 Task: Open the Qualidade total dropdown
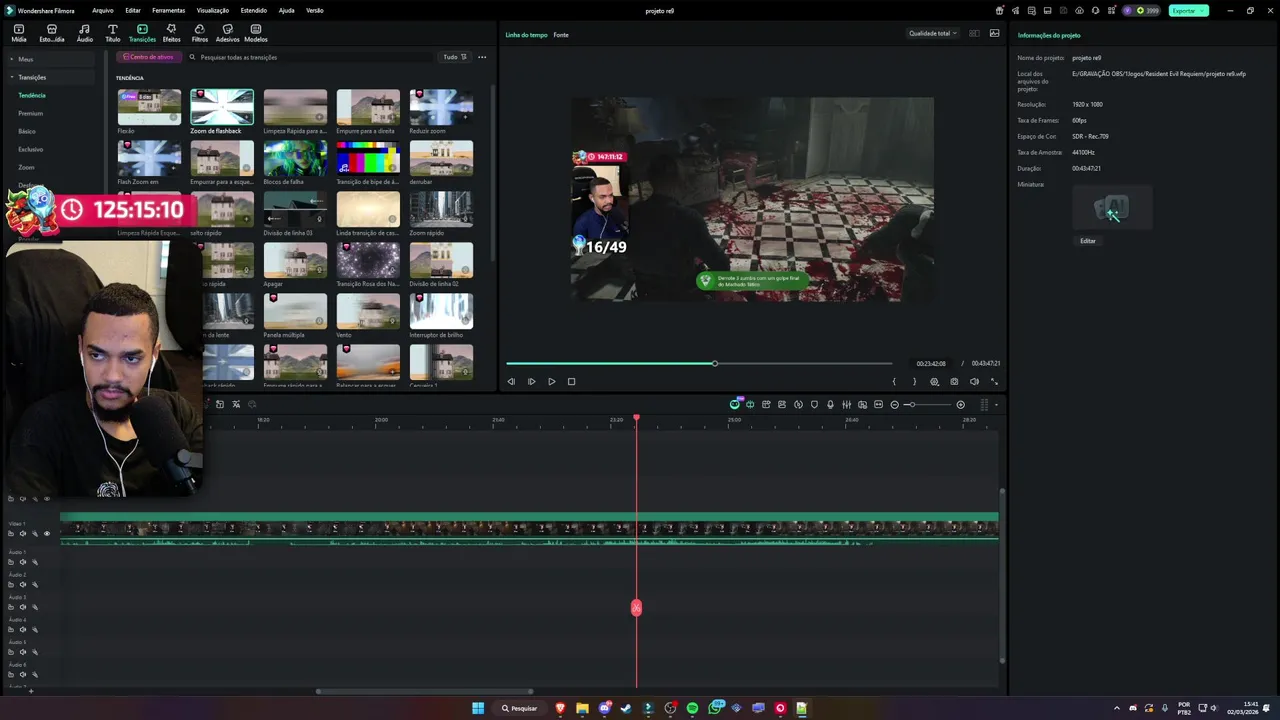point(932,33)
